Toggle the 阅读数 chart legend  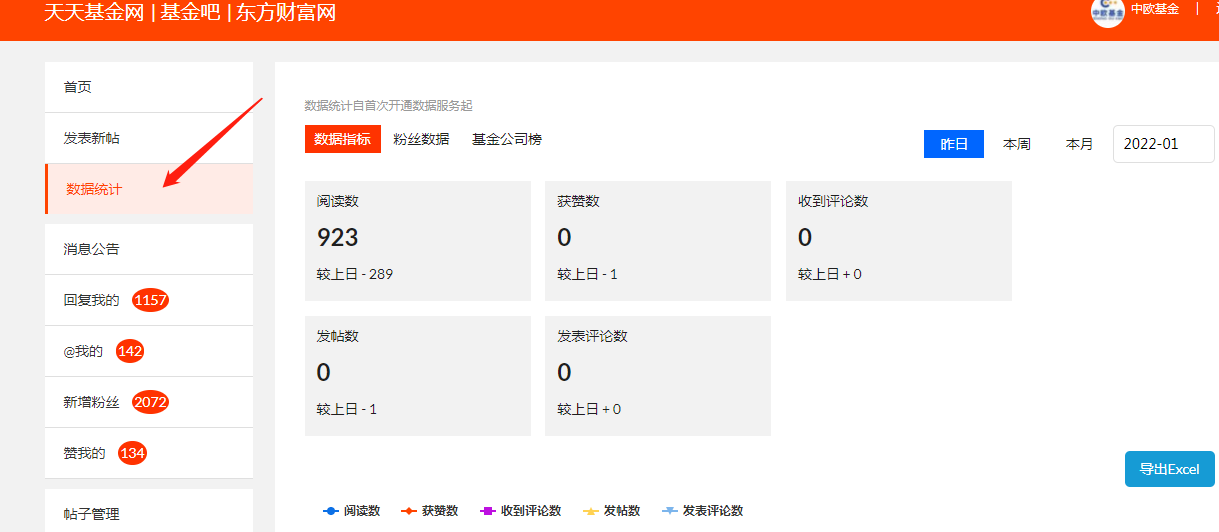[352, 510]
